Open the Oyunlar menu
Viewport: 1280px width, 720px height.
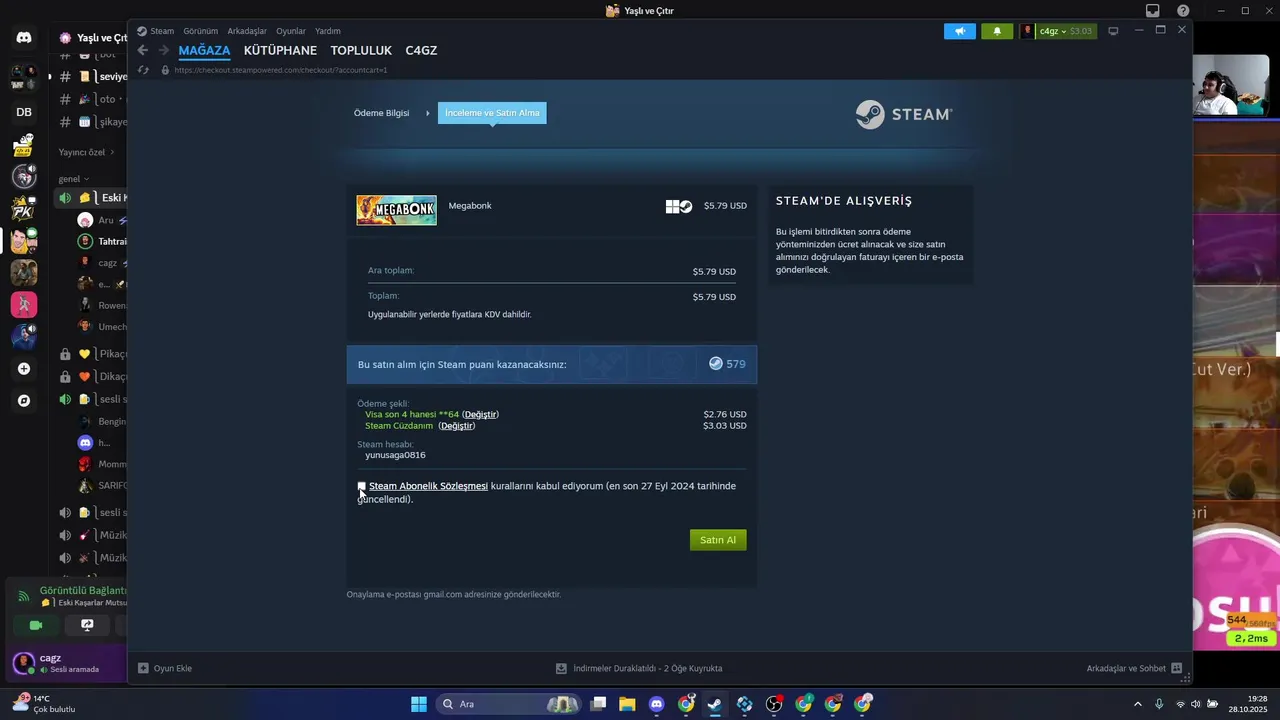pos(291,31)
